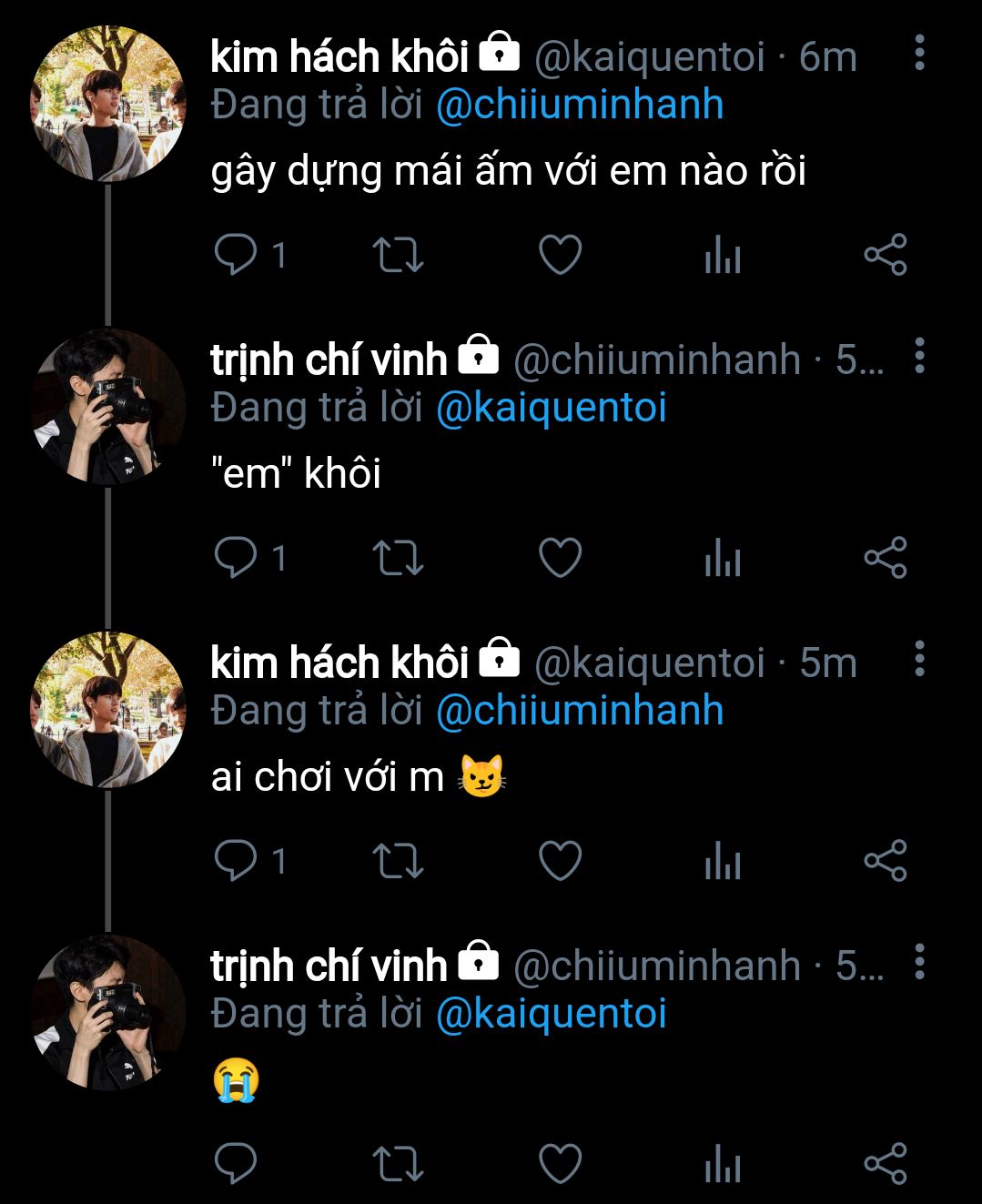Like the "gây dựng mái ấm" tweet
This screenshot has height=1204, width=982.
[x=560, y=255]
